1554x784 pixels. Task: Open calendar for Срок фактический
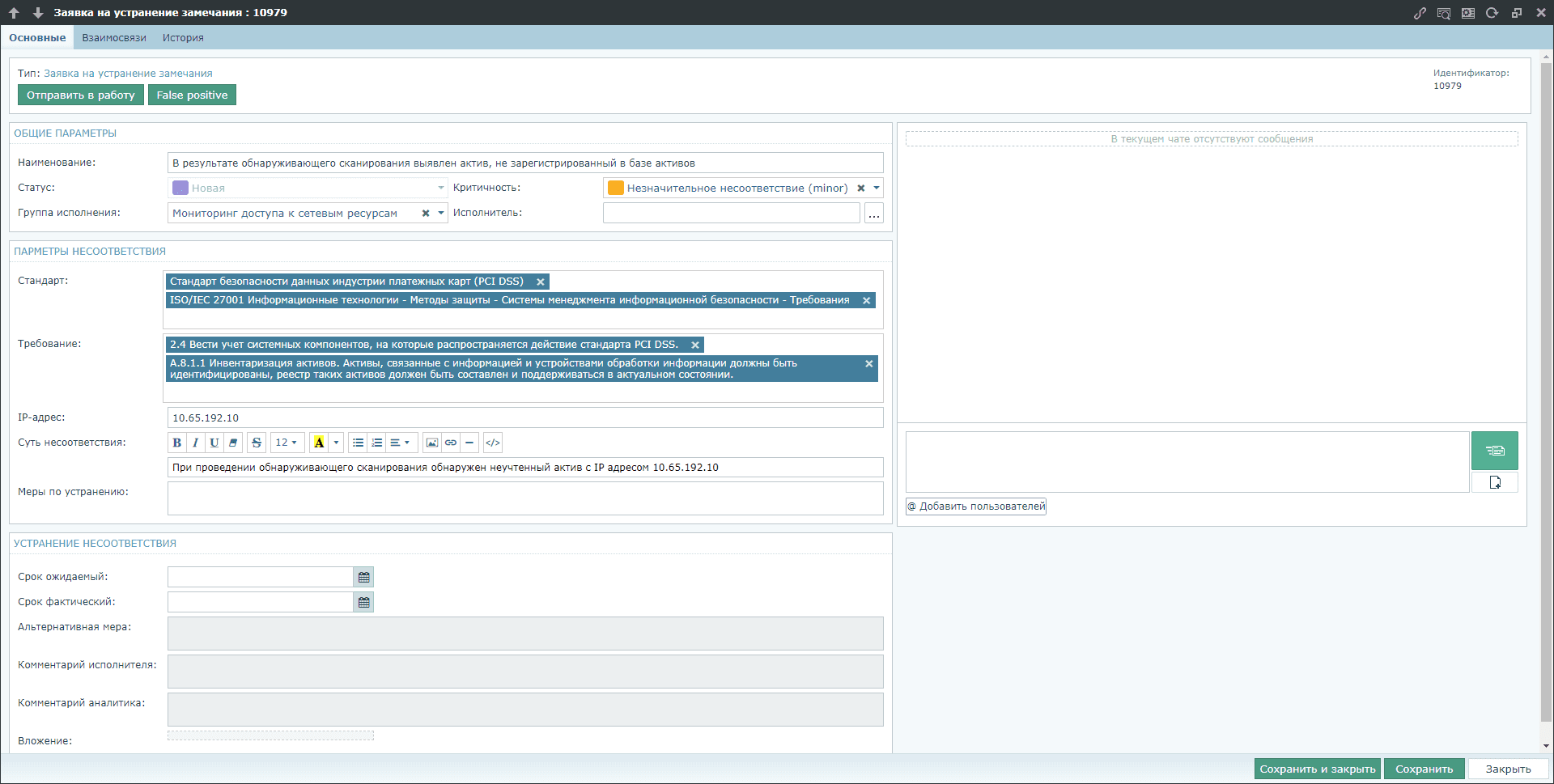point(364,602)
